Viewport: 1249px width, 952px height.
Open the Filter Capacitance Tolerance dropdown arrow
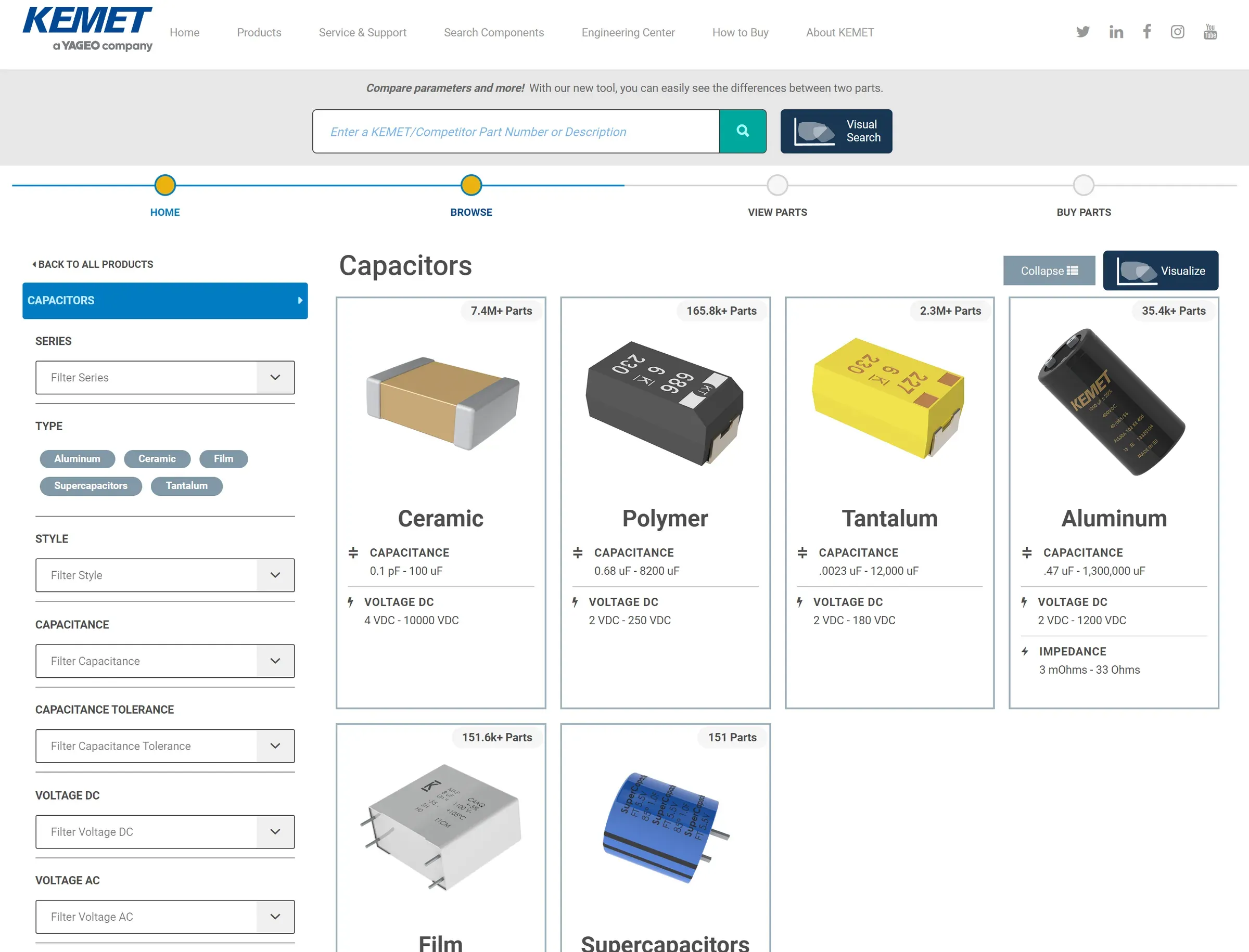(275, 746)
